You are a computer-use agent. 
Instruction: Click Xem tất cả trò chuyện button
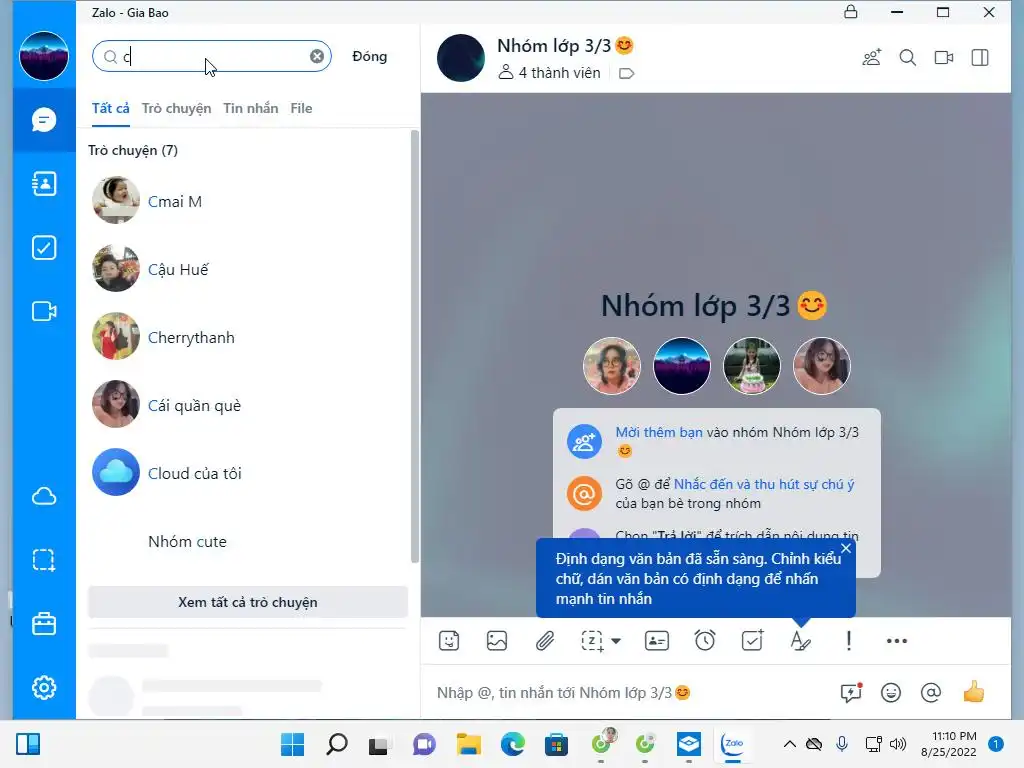[x=248, y=602]
